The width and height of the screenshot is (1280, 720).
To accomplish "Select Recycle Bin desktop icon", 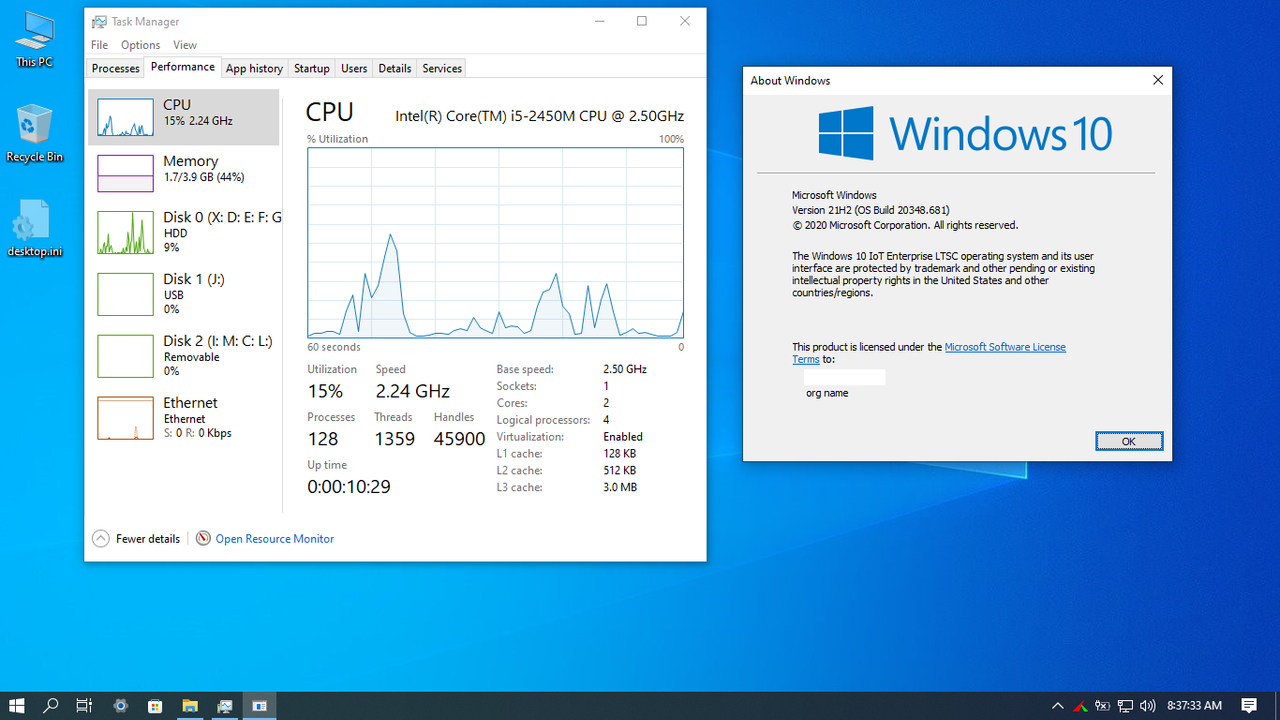I will 34,134.
